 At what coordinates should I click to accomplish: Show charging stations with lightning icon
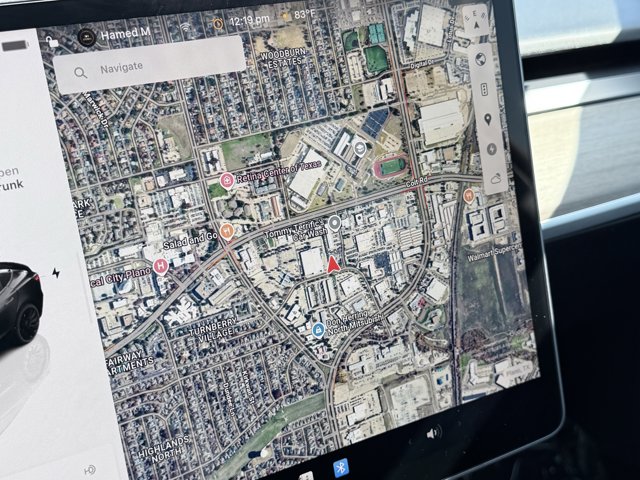(492, 149)
